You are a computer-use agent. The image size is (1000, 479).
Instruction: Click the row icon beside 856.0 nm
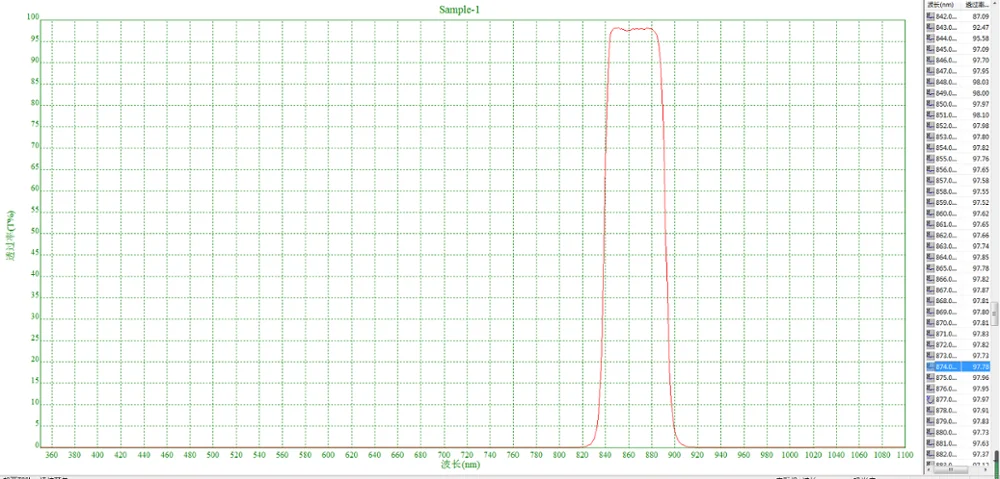930,170
